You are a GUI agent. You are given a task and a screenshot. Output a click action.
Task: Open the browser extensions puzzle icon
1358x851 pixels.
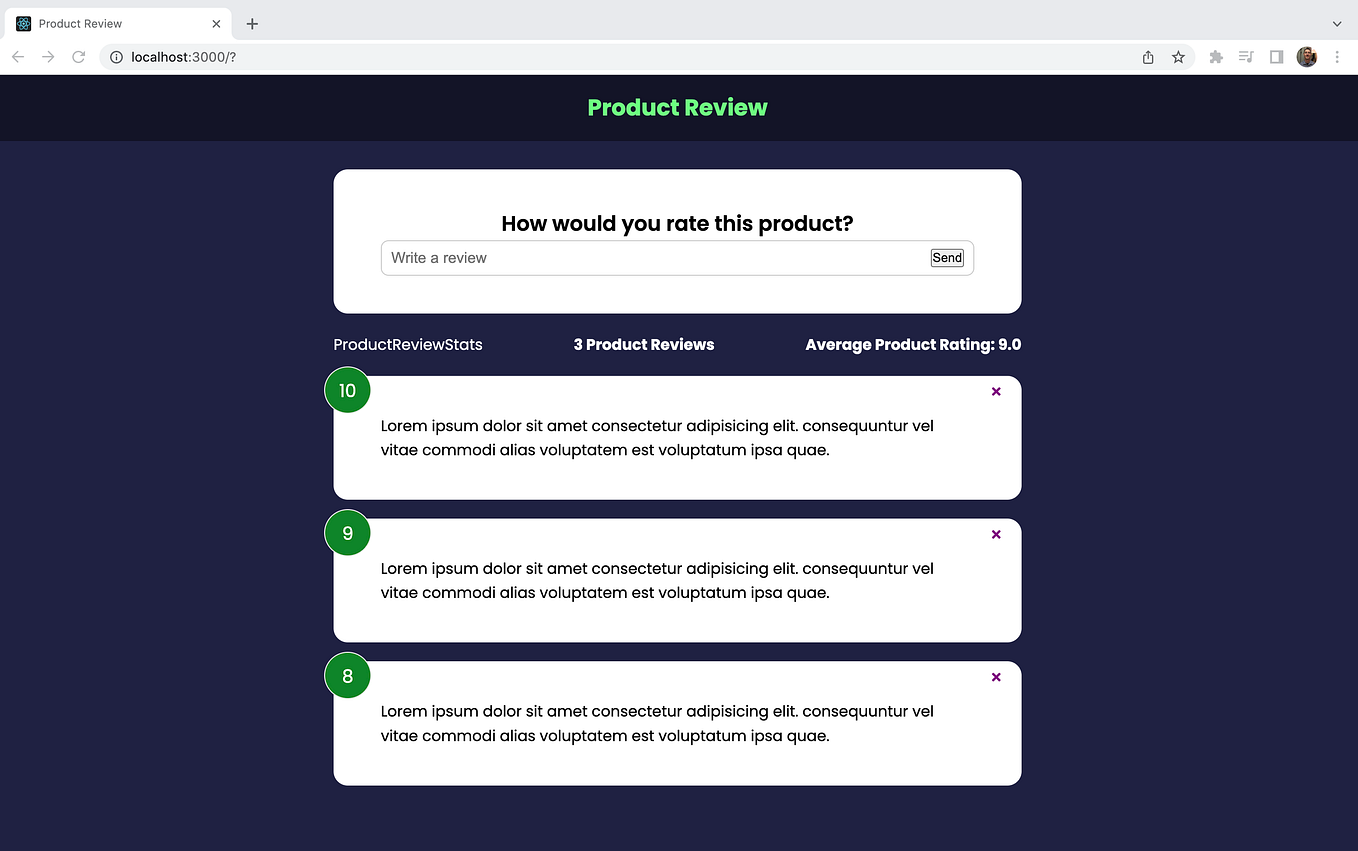click(1216, 57)
